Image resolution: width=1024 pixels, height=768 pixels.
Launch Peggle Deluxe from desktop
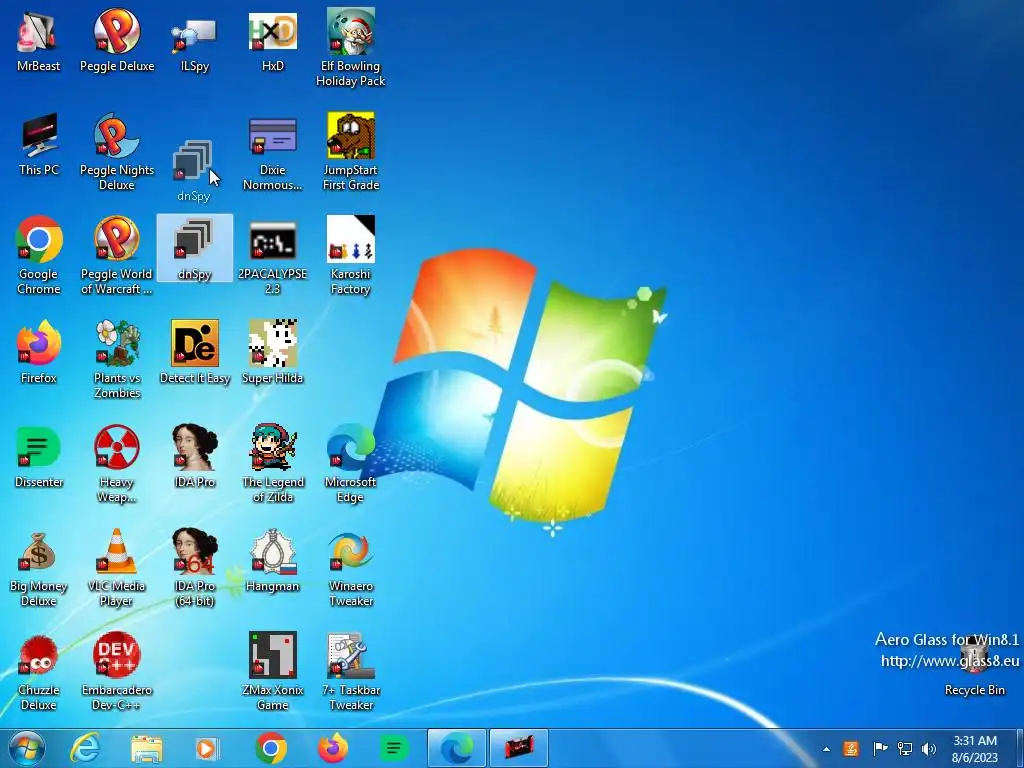pos(117,41)
